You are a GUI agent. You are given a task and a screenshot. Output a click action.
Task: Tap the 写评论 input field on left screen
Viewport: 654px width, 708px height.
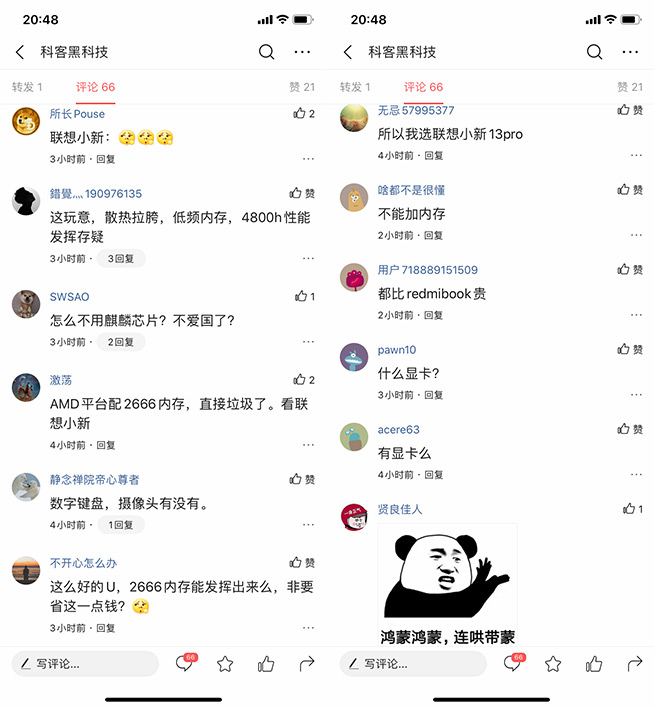pyautogui.click(x=85, y=664)
